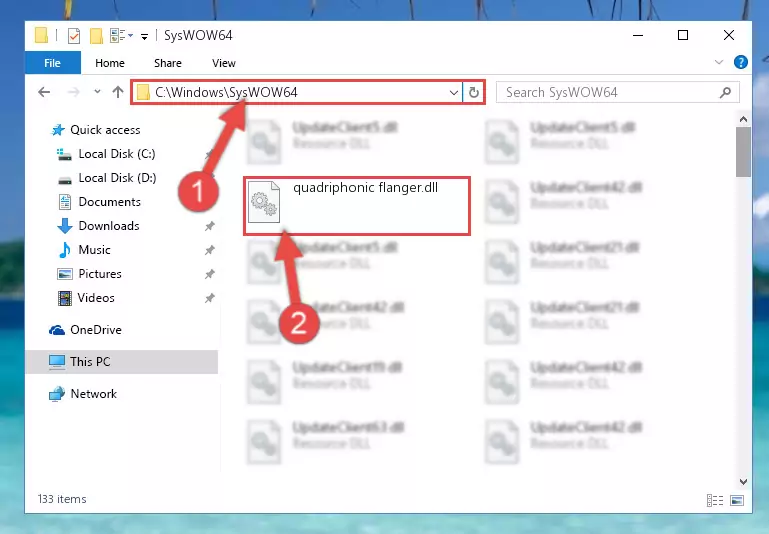
Task: Minimize the SysWOW64 window
Action: click(638, 35)
